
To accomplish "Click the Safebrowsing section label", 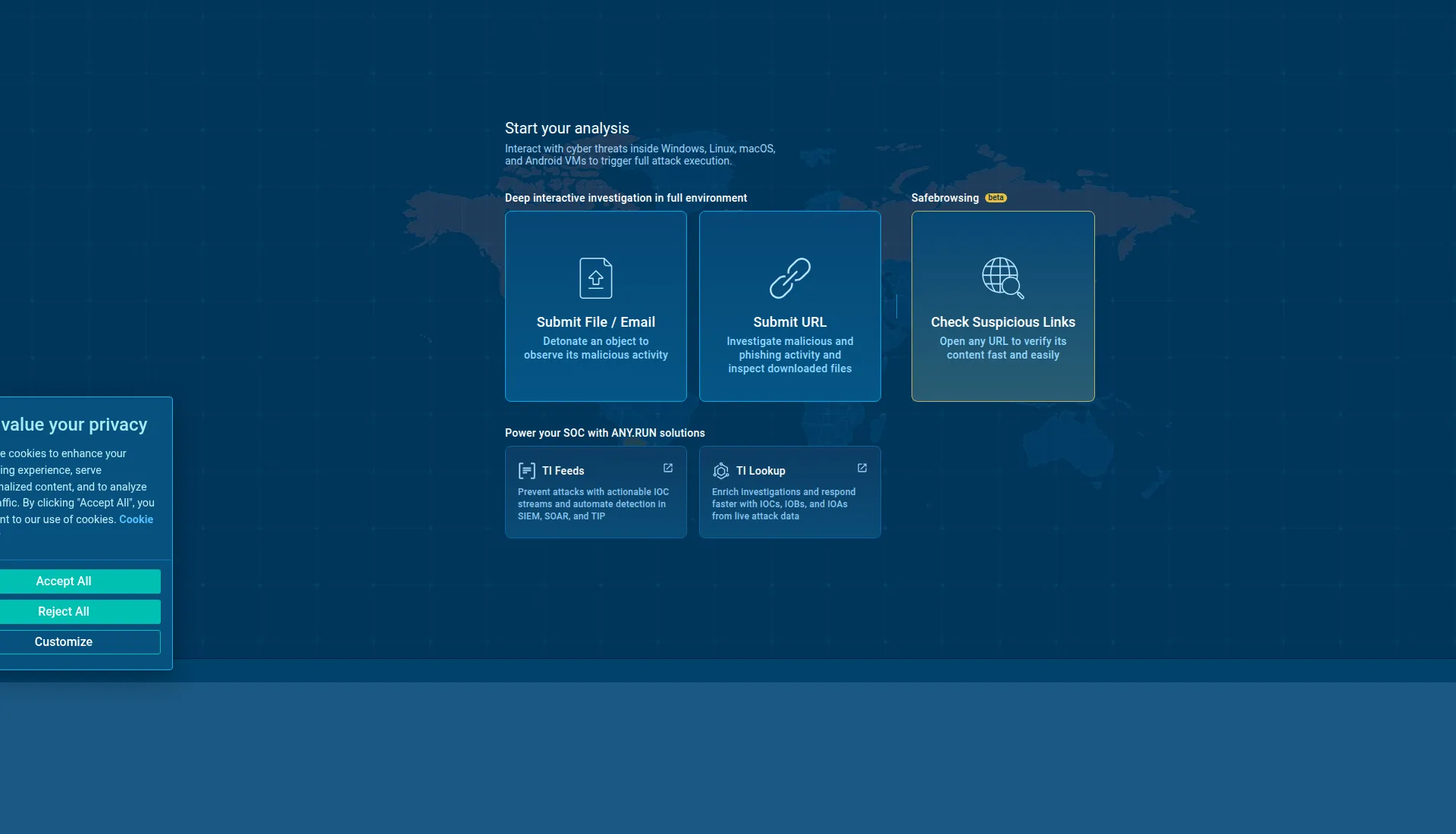I will point(945,198).
